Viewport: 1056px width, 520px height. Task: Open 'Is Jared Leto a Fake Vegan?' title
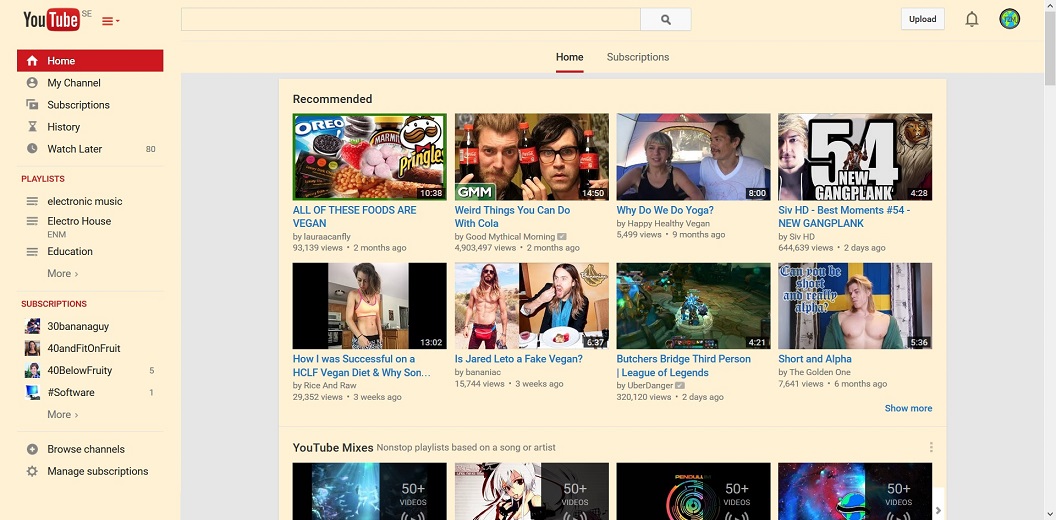pos(519,359)
